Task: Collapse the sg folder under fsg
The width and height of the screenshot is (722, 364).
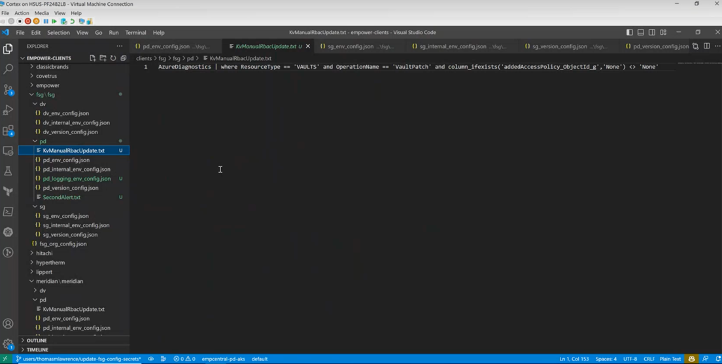Action: pos(42,207)
